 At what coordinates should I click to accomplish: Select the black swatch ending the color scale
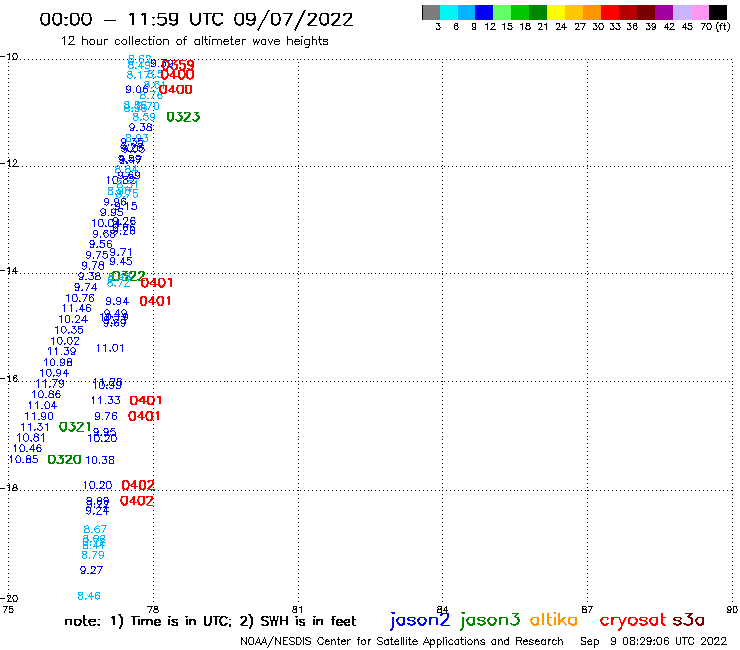pos(717,12)
